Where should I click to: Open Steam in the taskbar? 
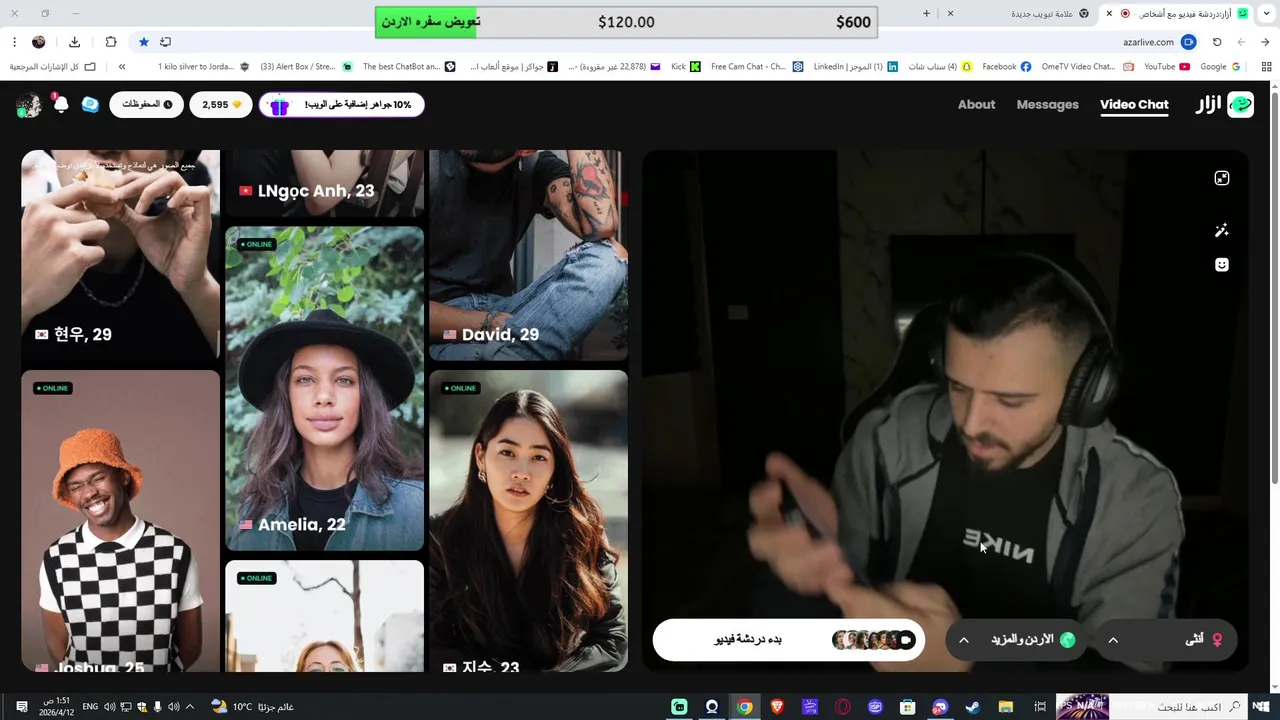pyautogui.click(x=973, y=707)
